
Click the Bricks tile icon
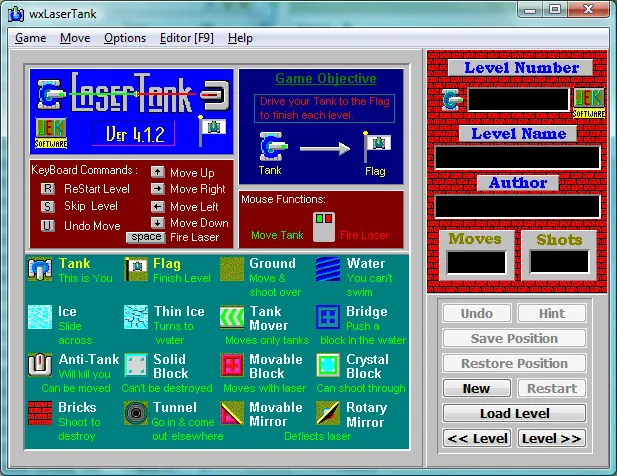coord(40,413)
